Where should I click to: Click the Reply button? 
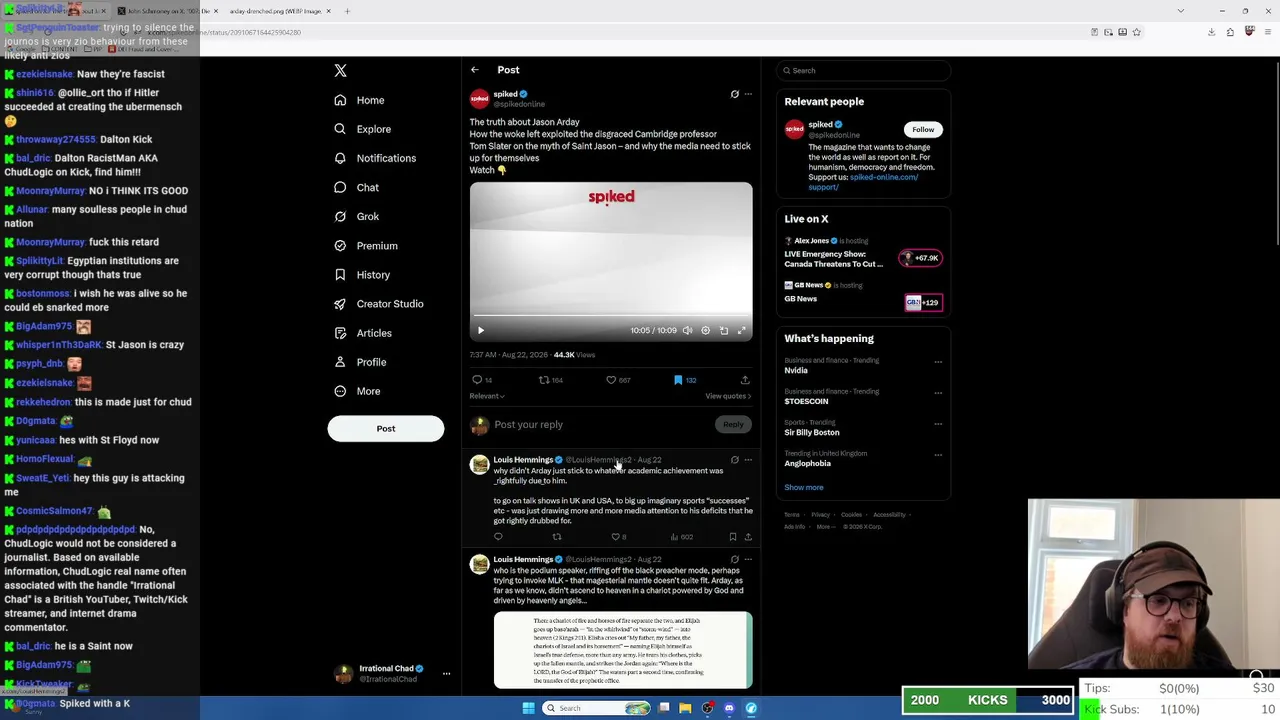(x=733, y=425)
